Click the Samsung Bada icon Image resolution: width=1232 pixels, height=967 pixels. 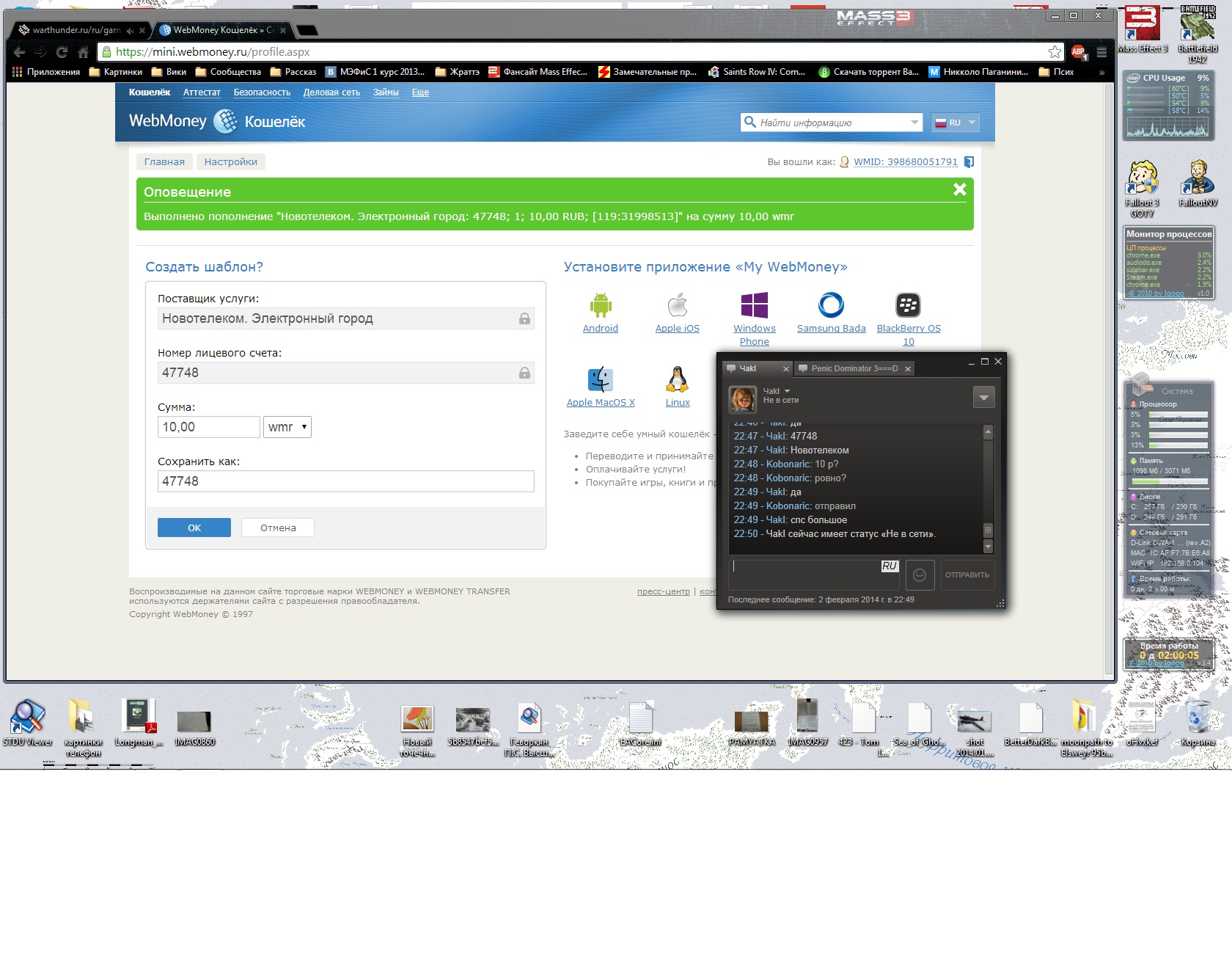[x=831, y=305]
